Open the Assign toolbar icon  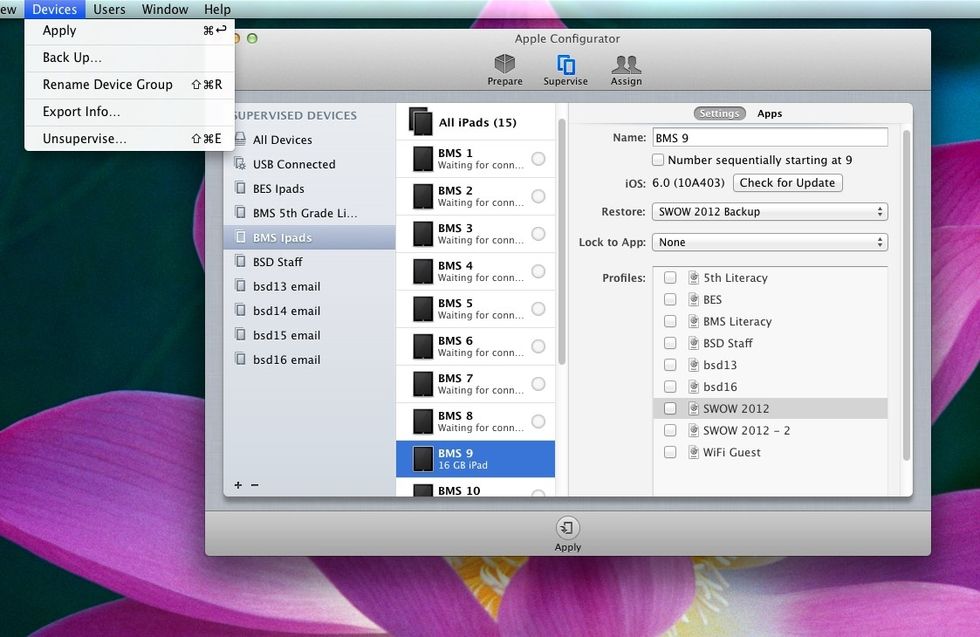click(626, 69)
